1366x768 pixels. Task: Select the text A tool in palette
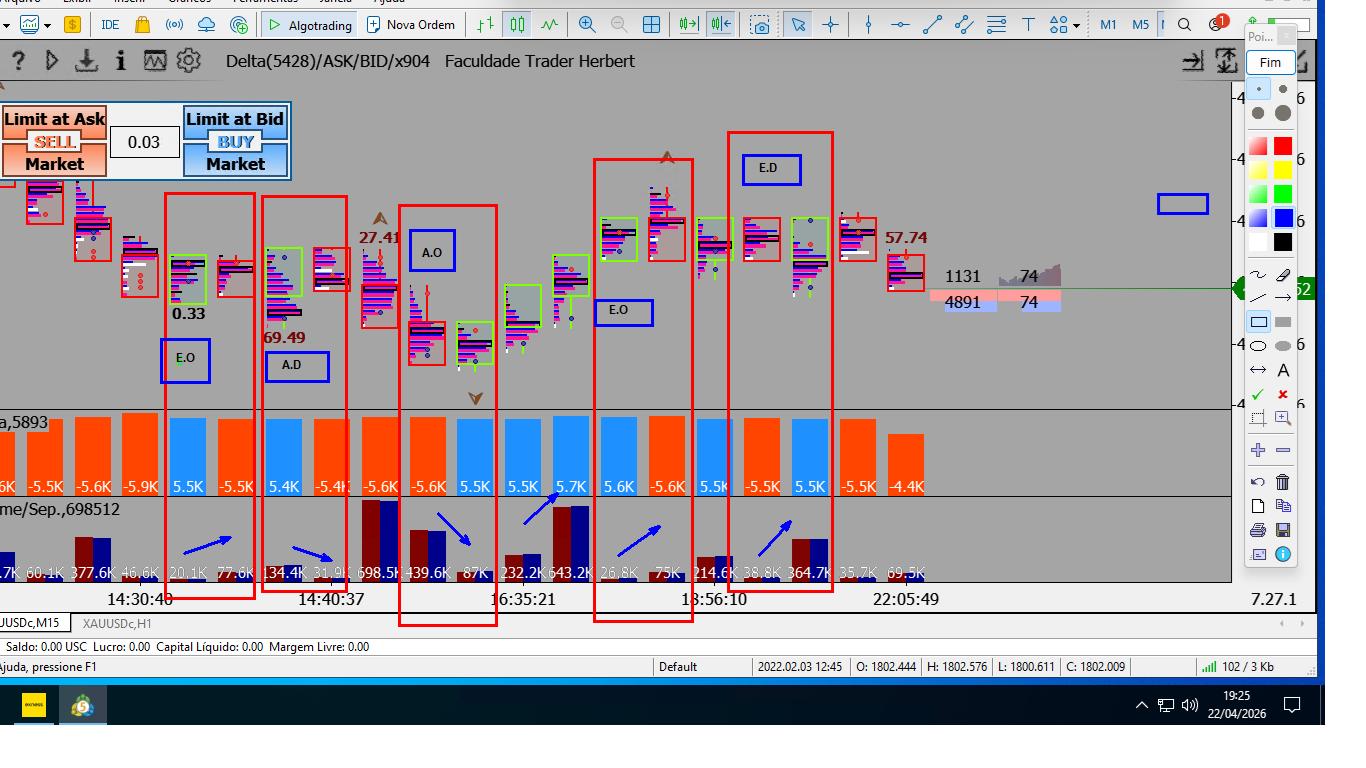tap(1283, 370)
